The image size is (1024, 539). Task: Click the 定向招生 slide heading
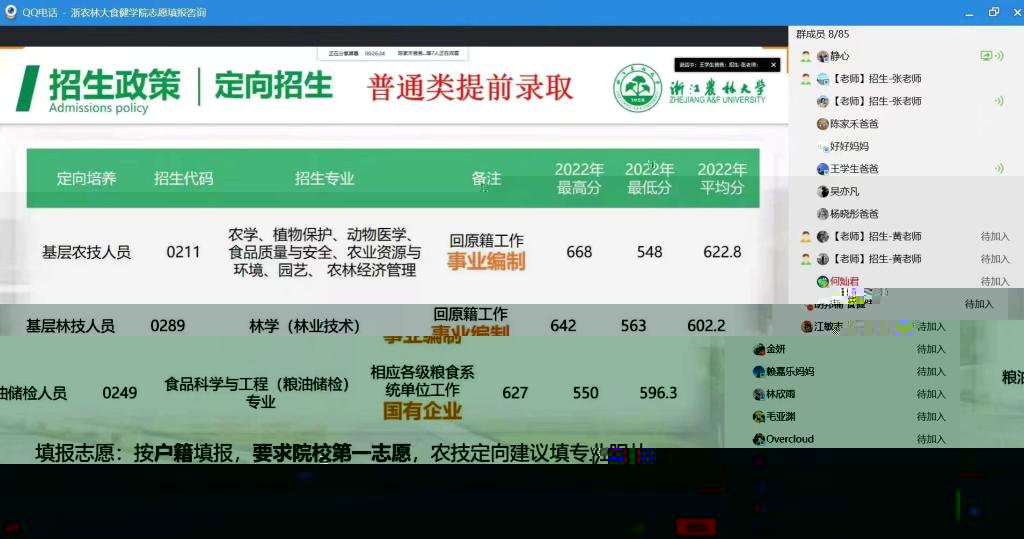[274, 86]
